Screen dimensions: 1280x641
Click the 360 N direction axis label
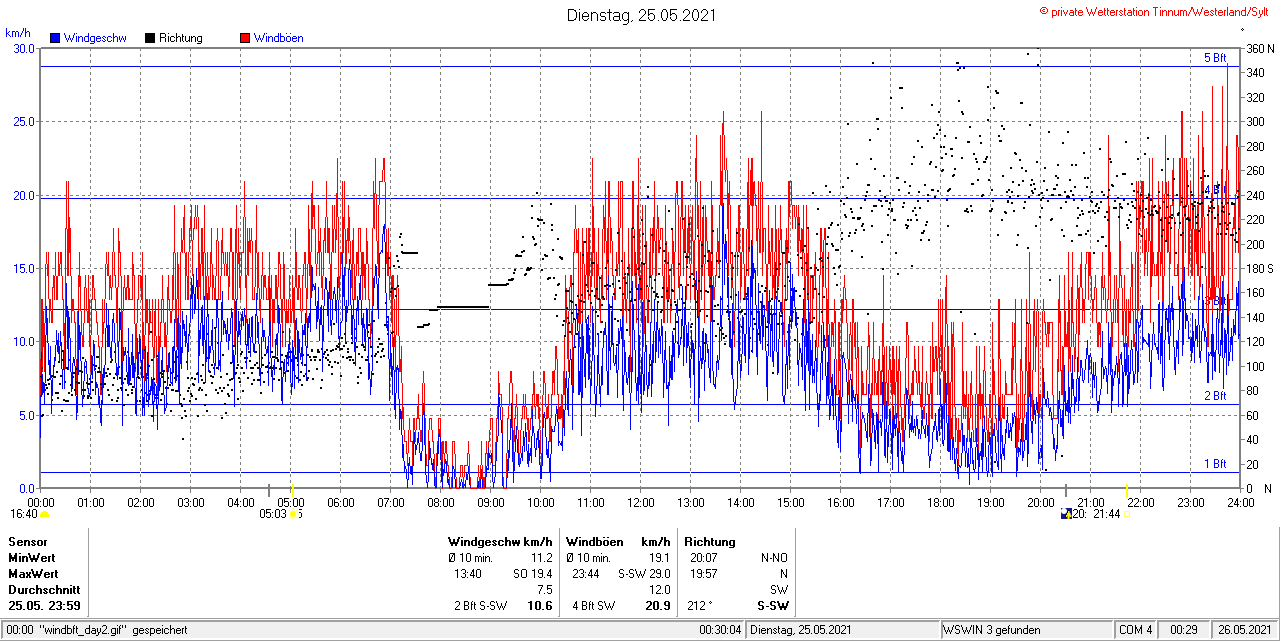point(1259,48)
